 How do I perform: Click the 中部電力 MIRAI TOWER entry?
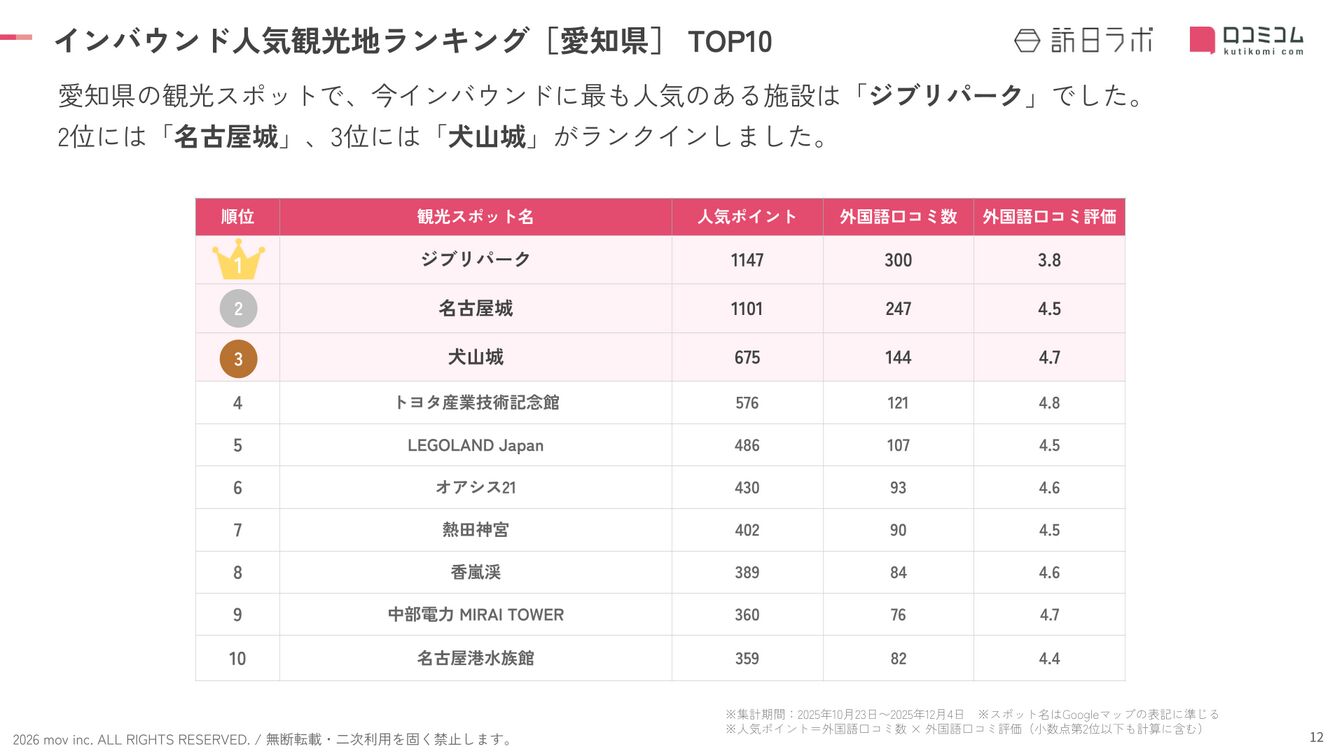(476, 615)
